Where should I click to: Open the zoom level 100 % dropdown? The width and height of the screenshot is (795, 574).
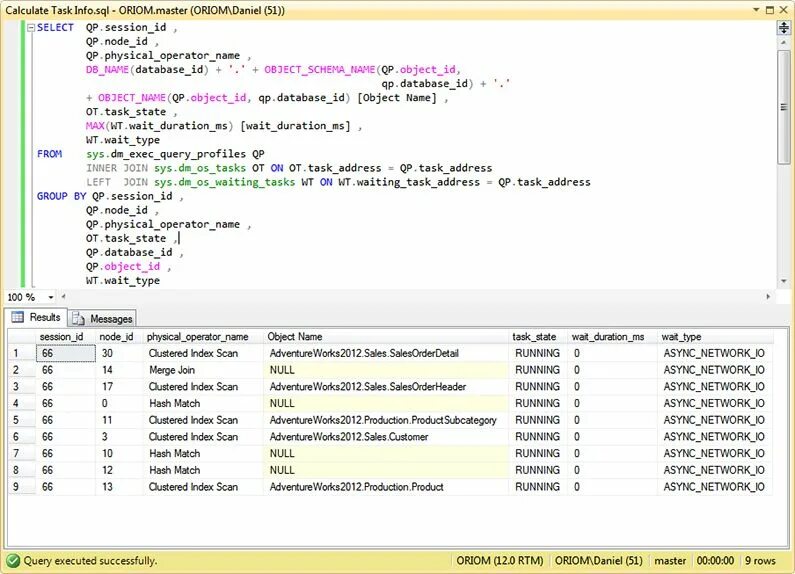(51, 297)
